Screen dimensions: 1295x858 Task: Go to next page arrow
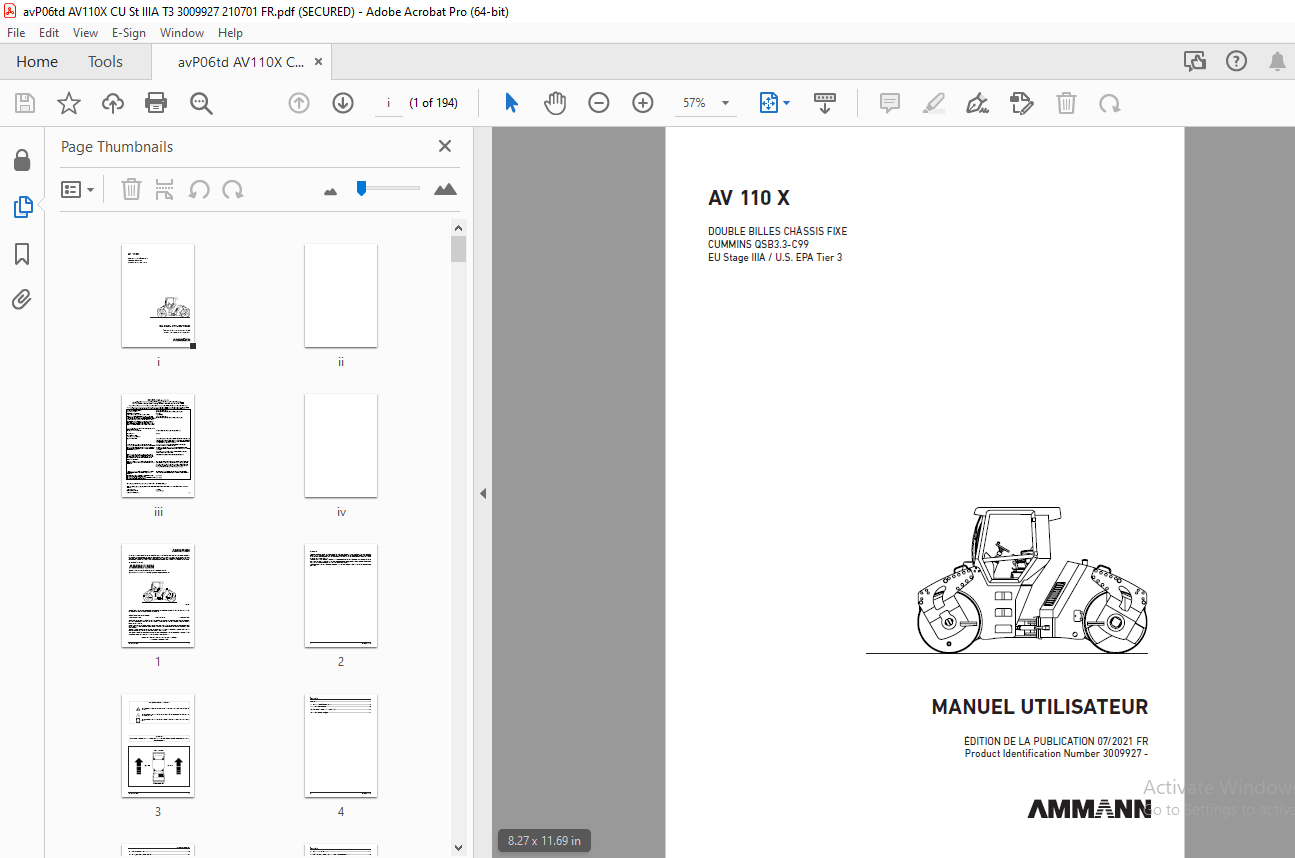point(343,103)
